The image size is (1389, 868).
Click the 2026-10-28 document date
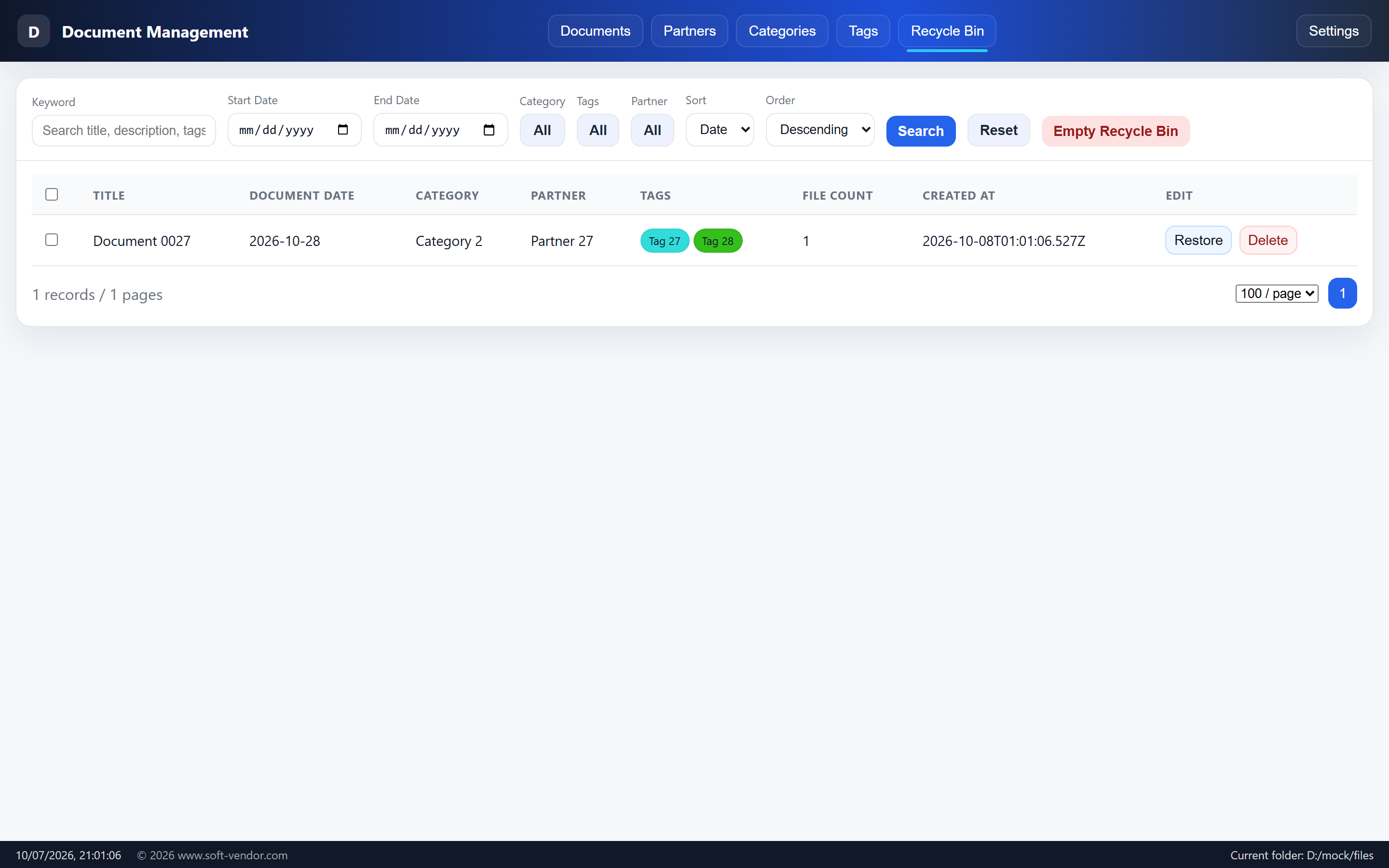click(x=285, y=241)
